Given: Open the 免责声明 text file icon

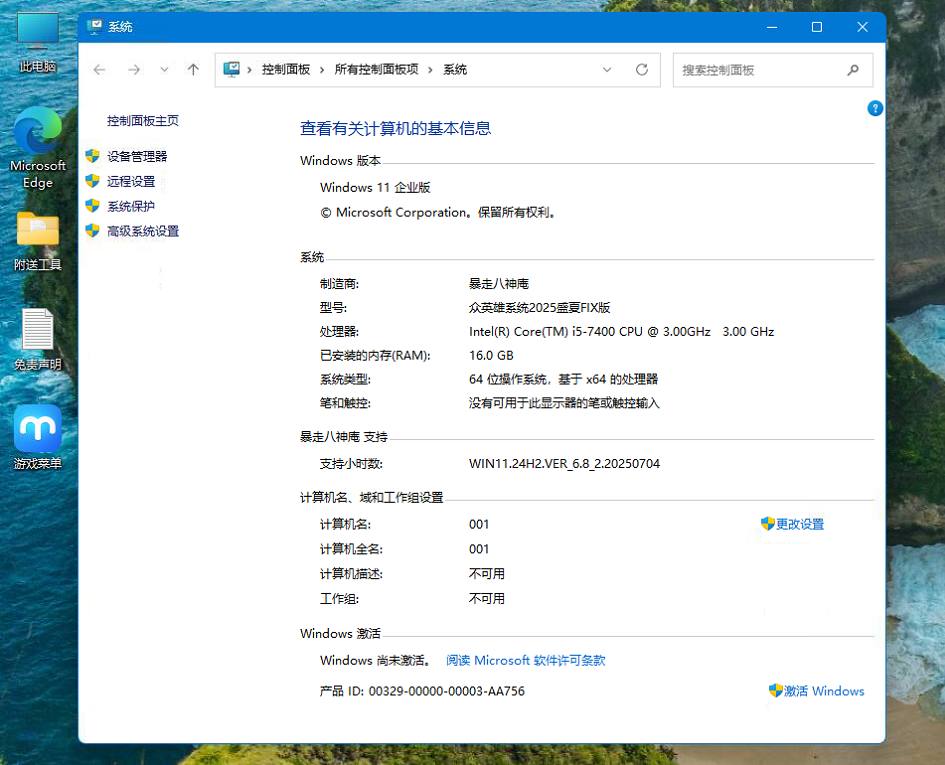Looking at the screenshot, I should (x=37, y=339).
